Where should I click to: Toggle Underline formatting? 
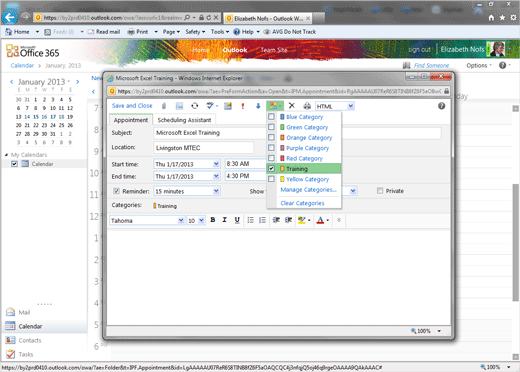coord(237,220)
